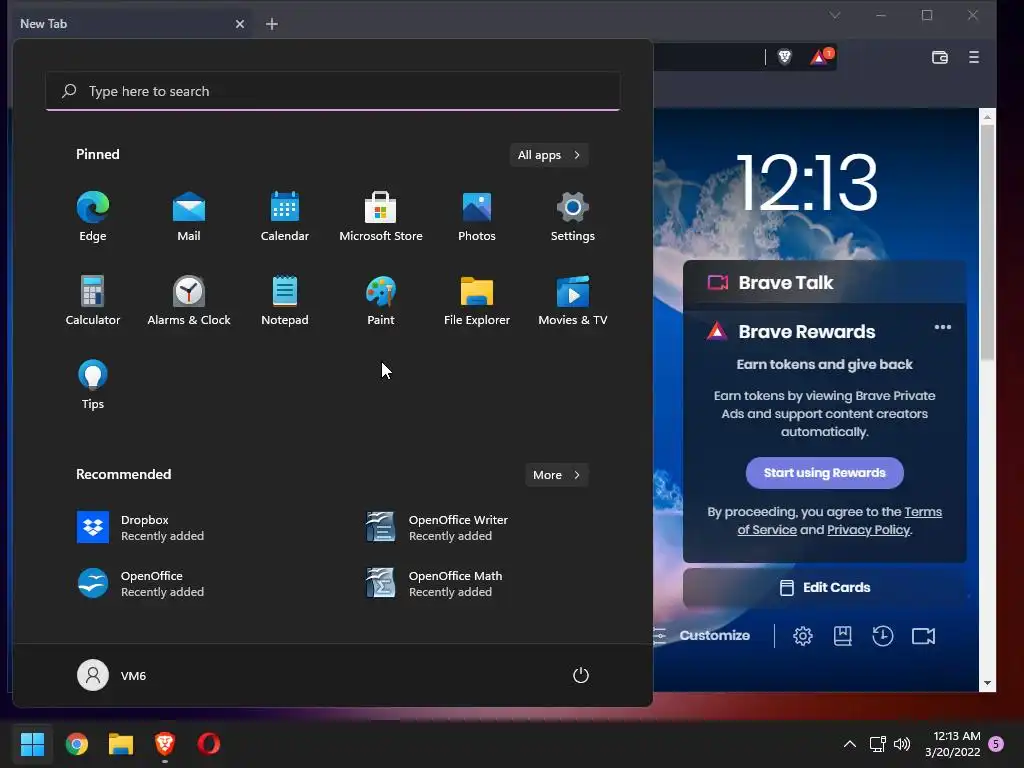Launch Movies & TV app
This screenshot has width=1024, height=768.
click(573, 300)
